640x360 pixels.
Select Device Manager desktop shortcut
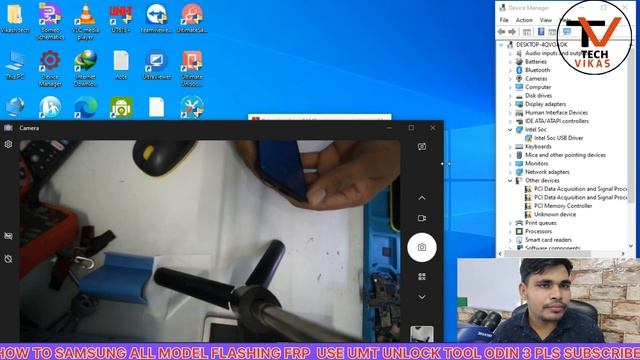pos(50,68)
